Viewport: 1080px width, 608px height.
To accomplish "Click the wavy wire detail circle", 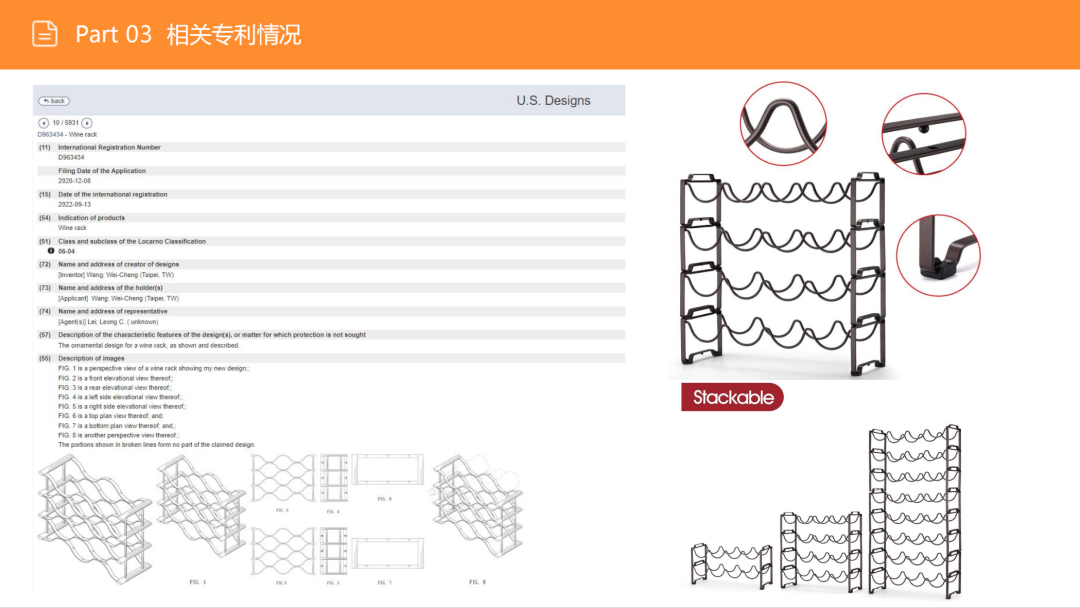I will [x=783, y=124].
